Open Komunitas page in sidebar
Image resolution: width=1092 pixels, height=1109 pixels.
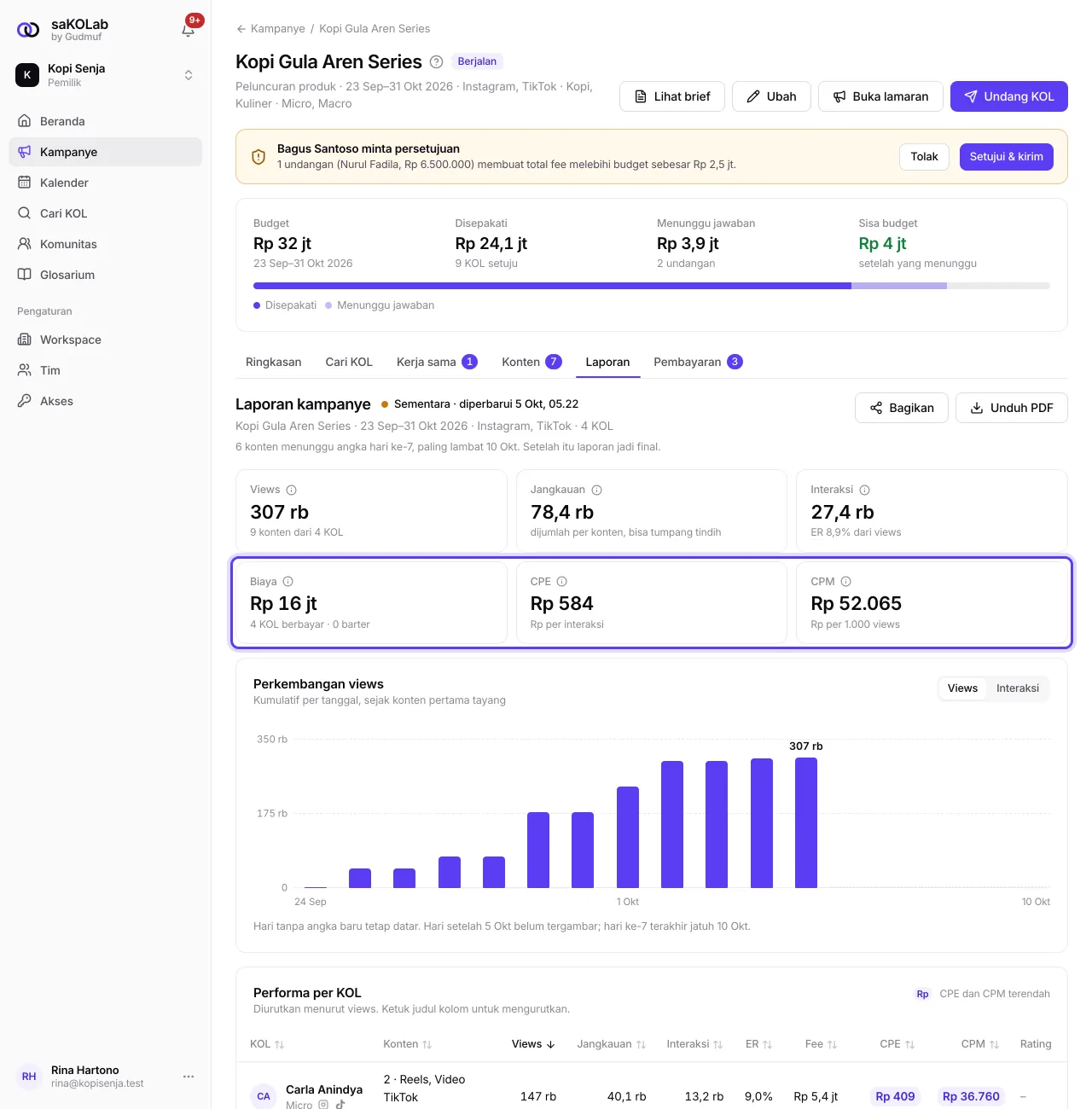click(105, 244)
